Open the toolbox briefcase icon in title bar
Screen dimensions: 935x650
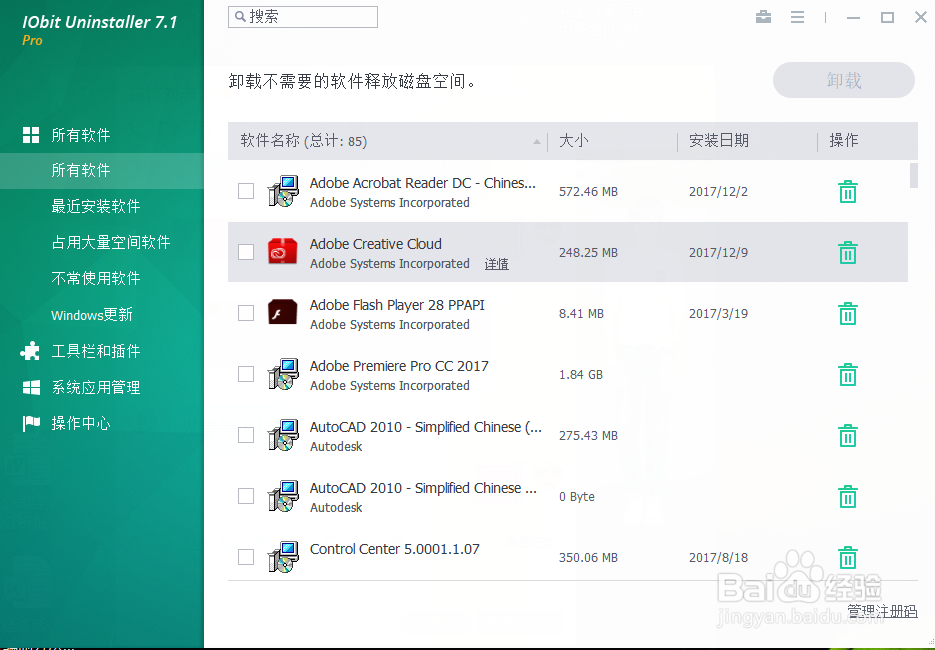tap(763, 17)
